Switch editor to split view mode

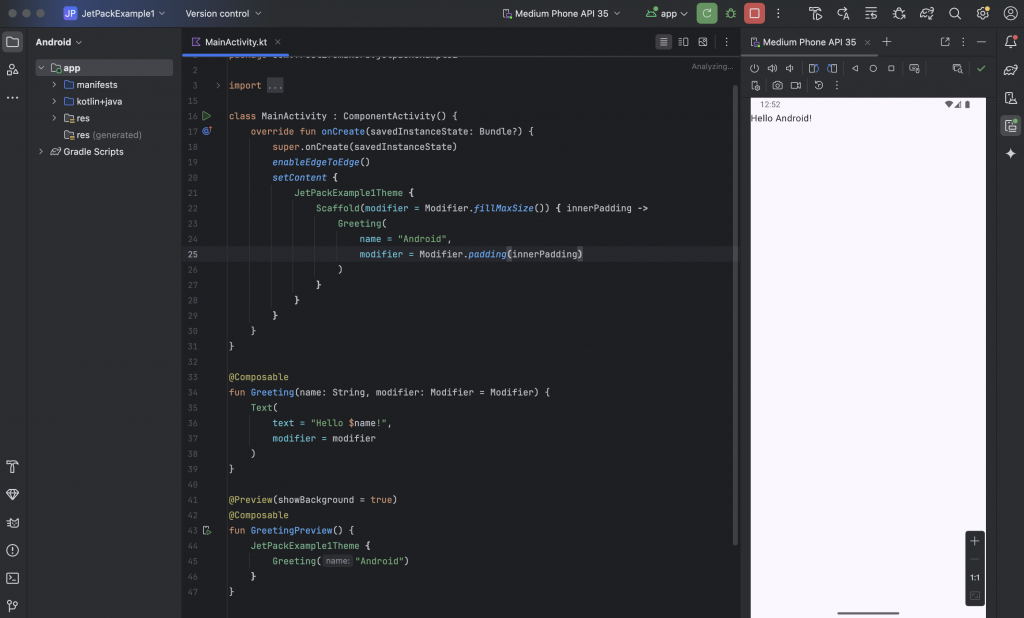684,42
